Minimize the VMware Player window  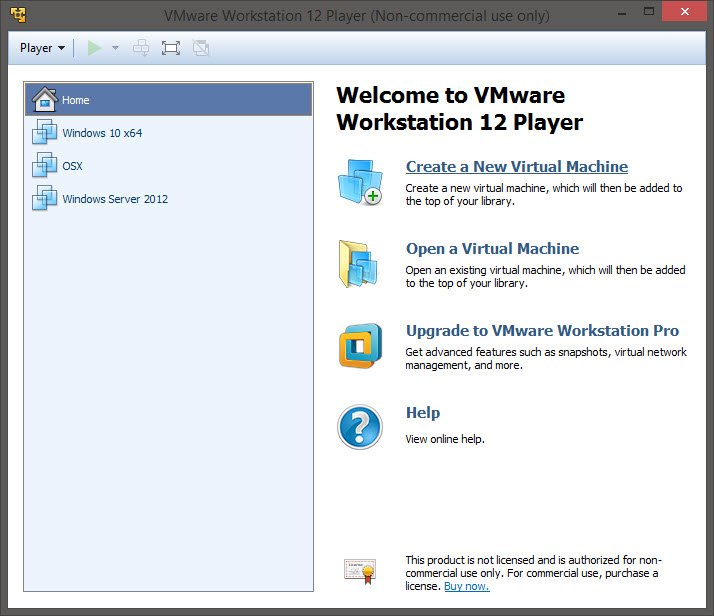click(x=622, y=14)
